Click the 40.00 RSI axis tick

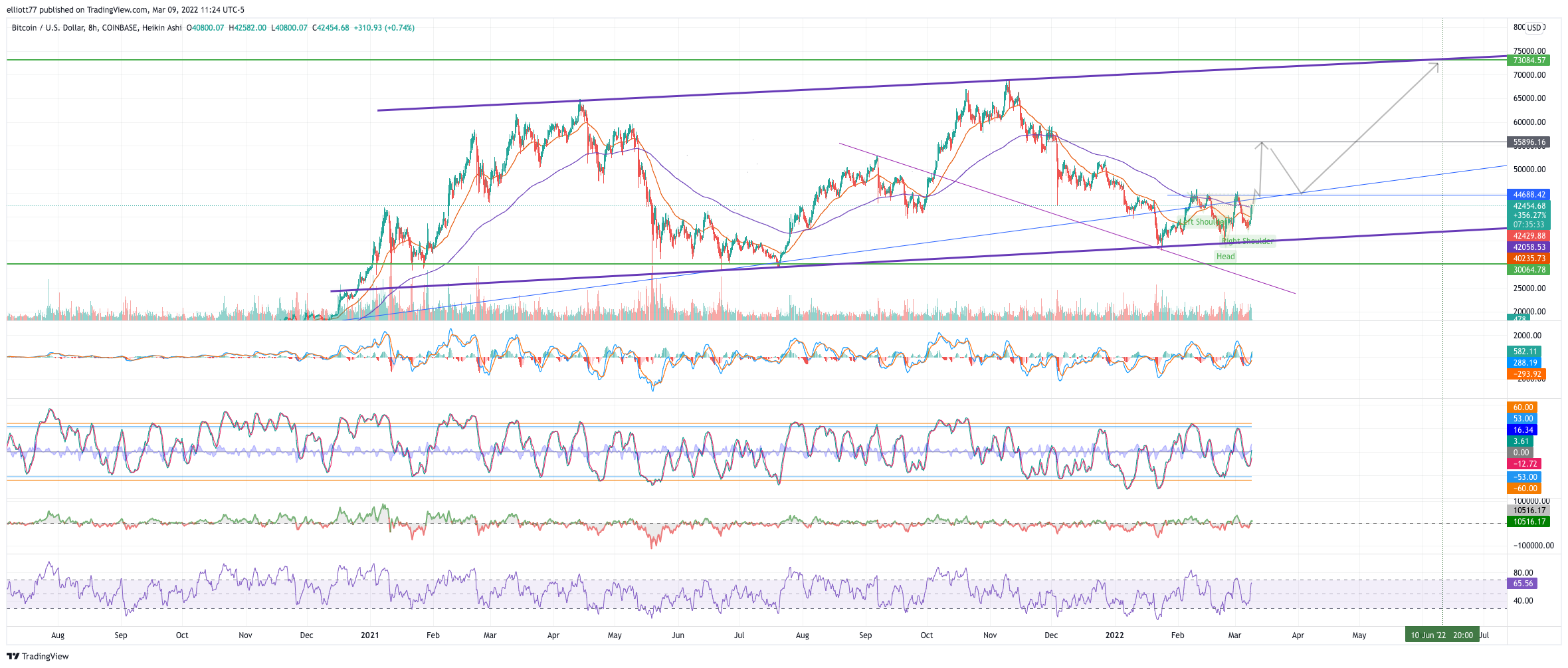click(x=1523, y=601)
